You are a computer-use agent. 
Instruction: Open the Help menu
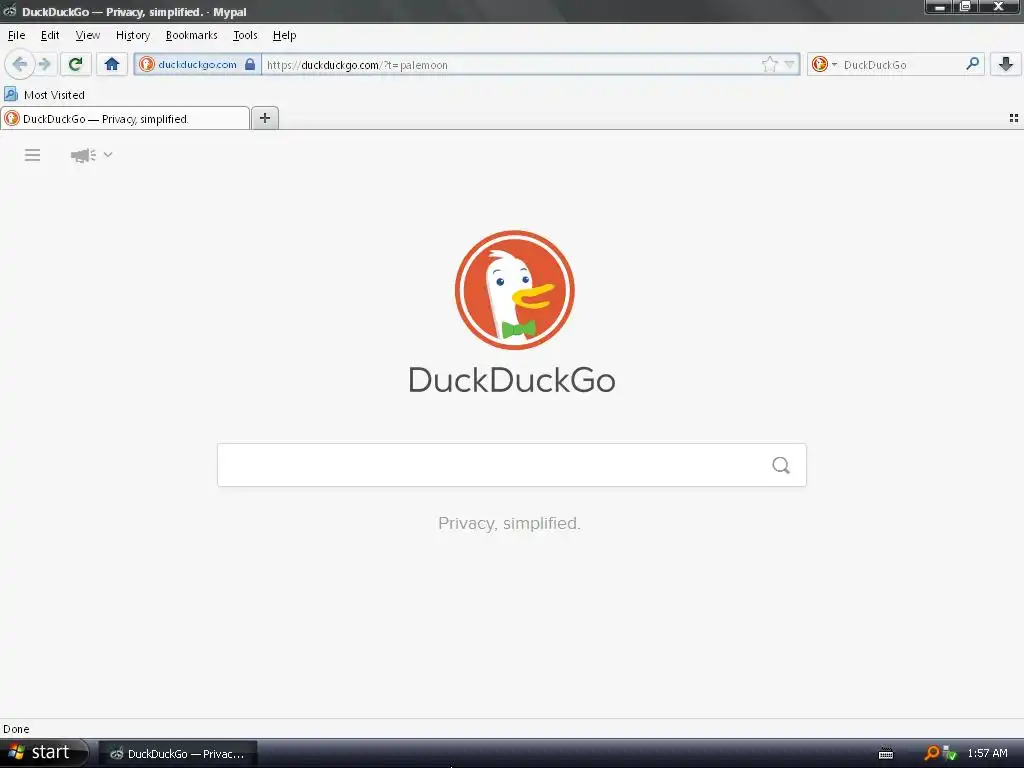(x=284, y=35)
